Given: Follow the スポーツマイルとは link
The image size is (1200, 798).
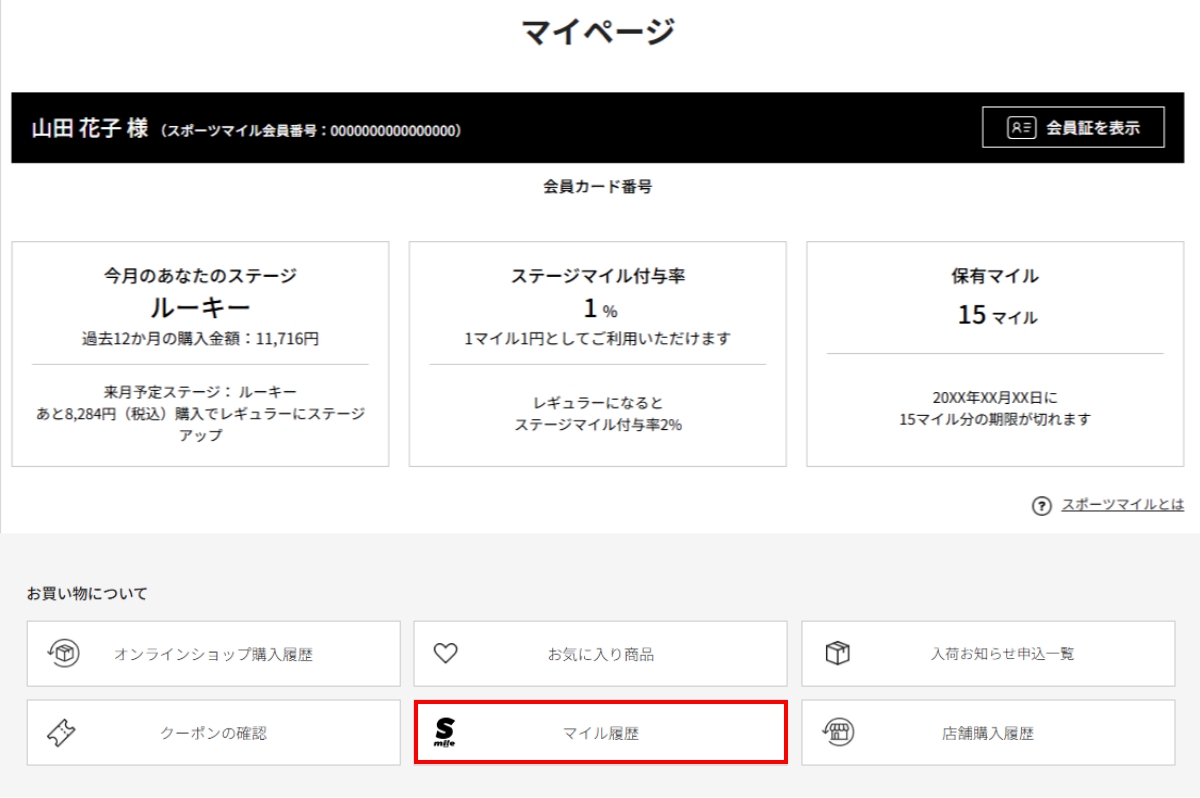Looking at the screenshot, I should coord(1122,506).
